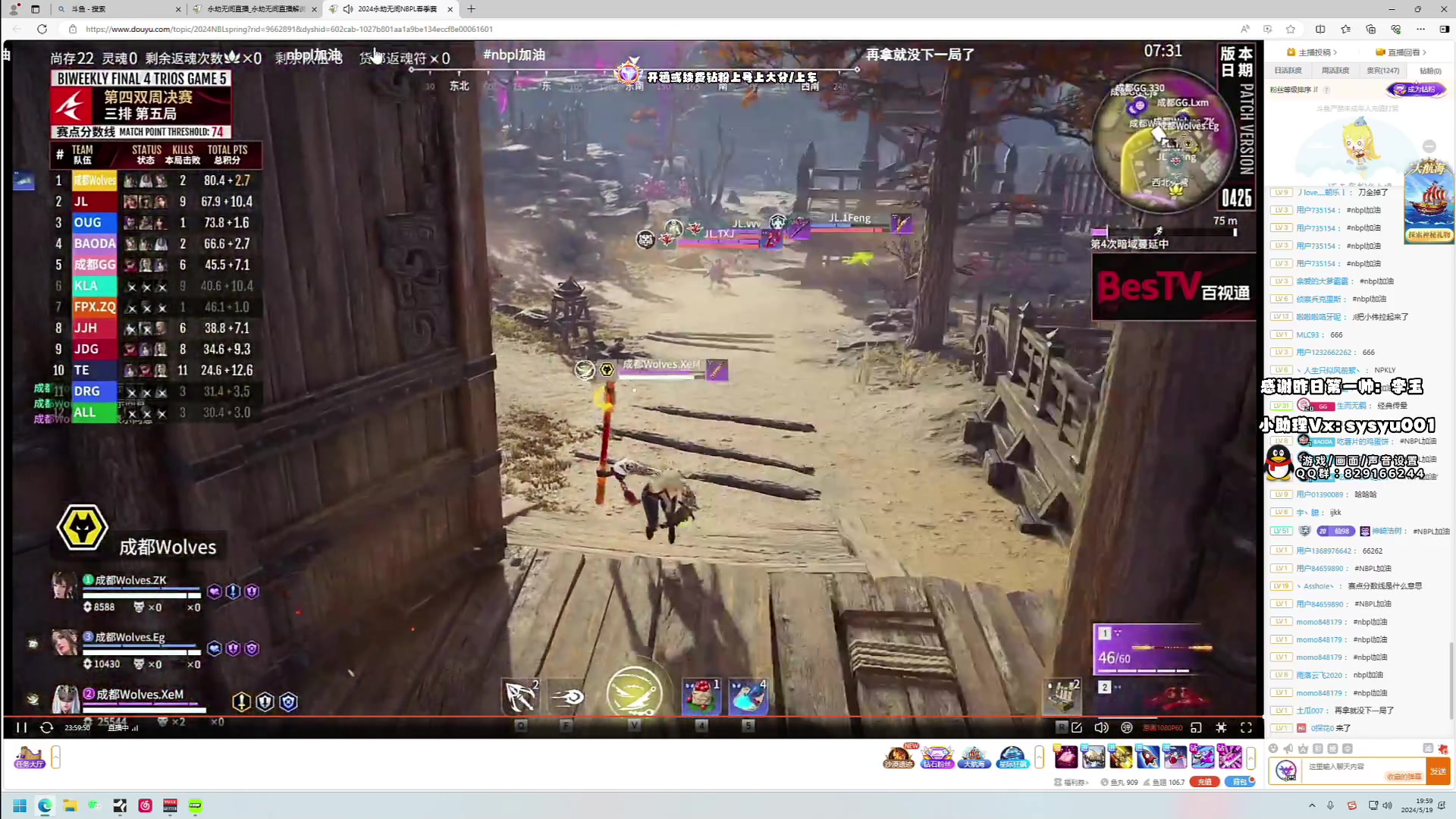The image size is (1456, 819).
Task: Switch to the 永劫无间直播 browser tab
Action: click(256, 9)
